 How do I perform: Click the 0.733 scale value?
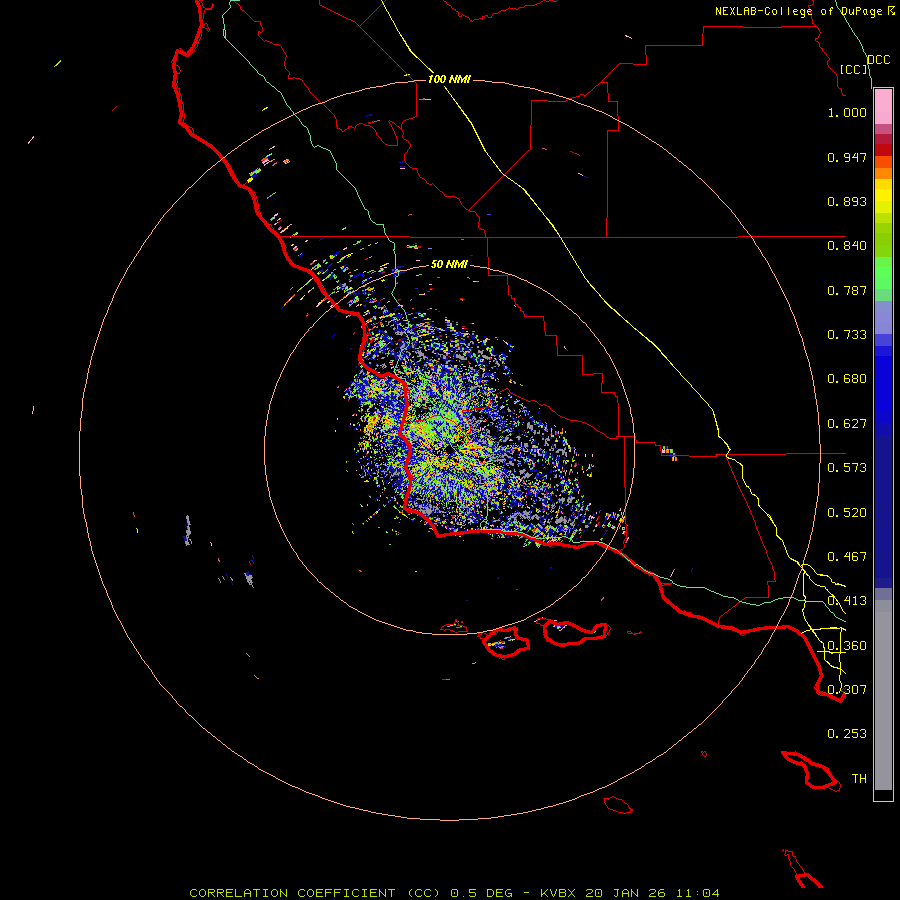(847, 335)
